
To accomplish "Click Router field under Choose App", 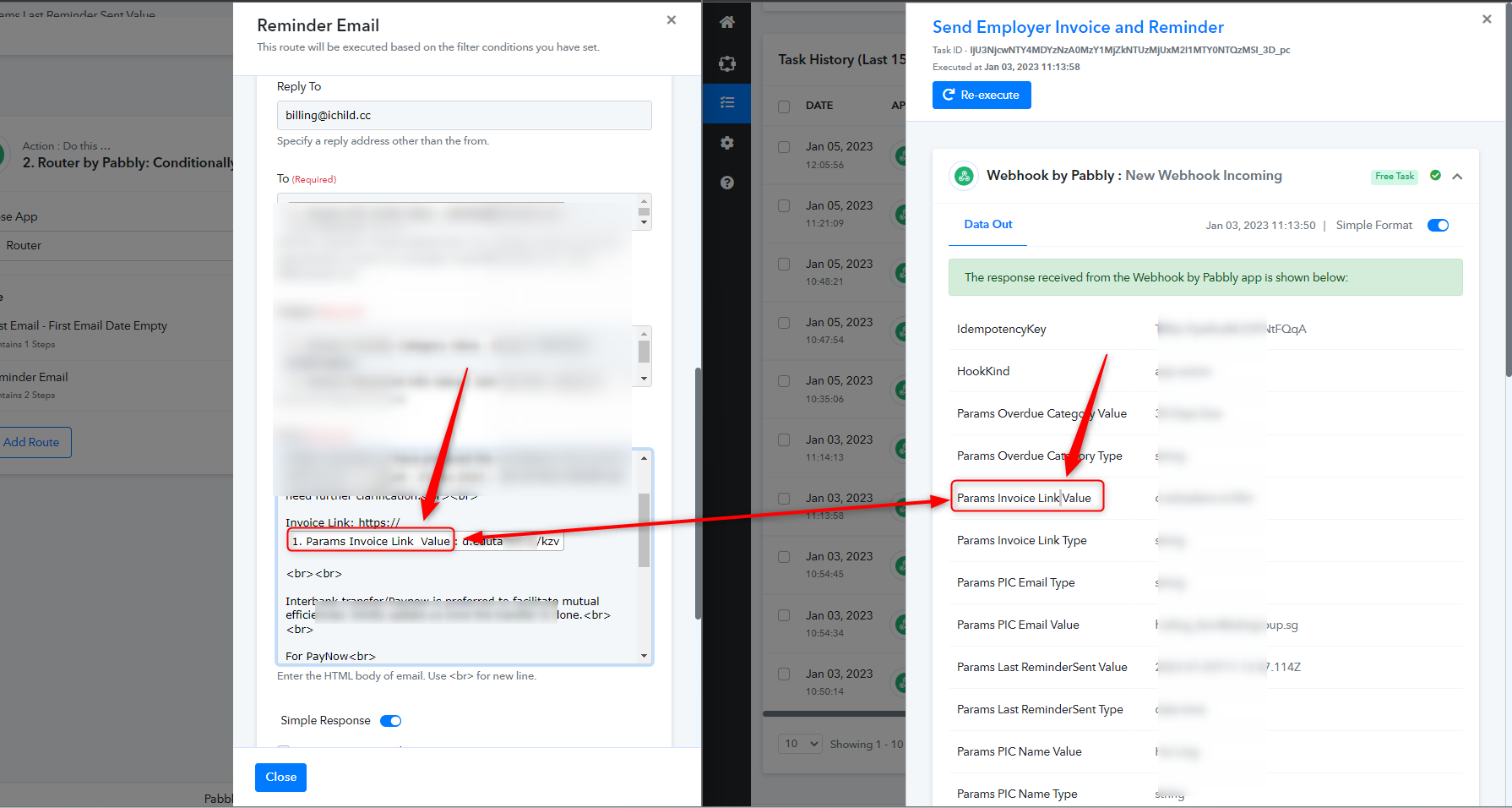I will click(x=117, y=245).
